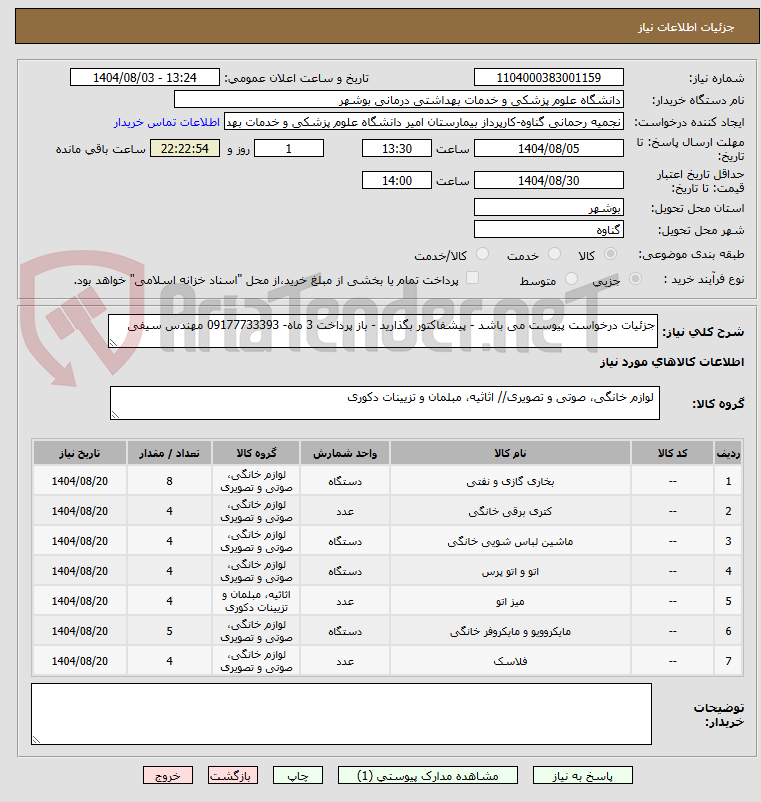The image size is (761, 802).
Task: Click the پاسخ به نیاز button
Action: coord(583,775)
